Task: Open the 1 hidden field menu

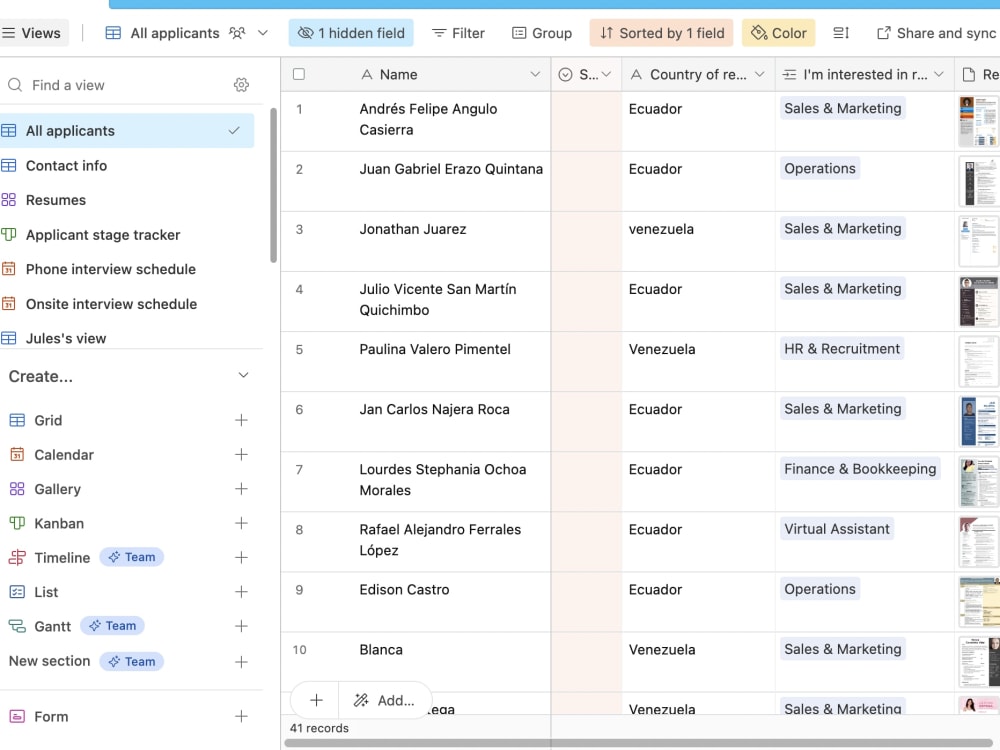Action: coord(351,33)
